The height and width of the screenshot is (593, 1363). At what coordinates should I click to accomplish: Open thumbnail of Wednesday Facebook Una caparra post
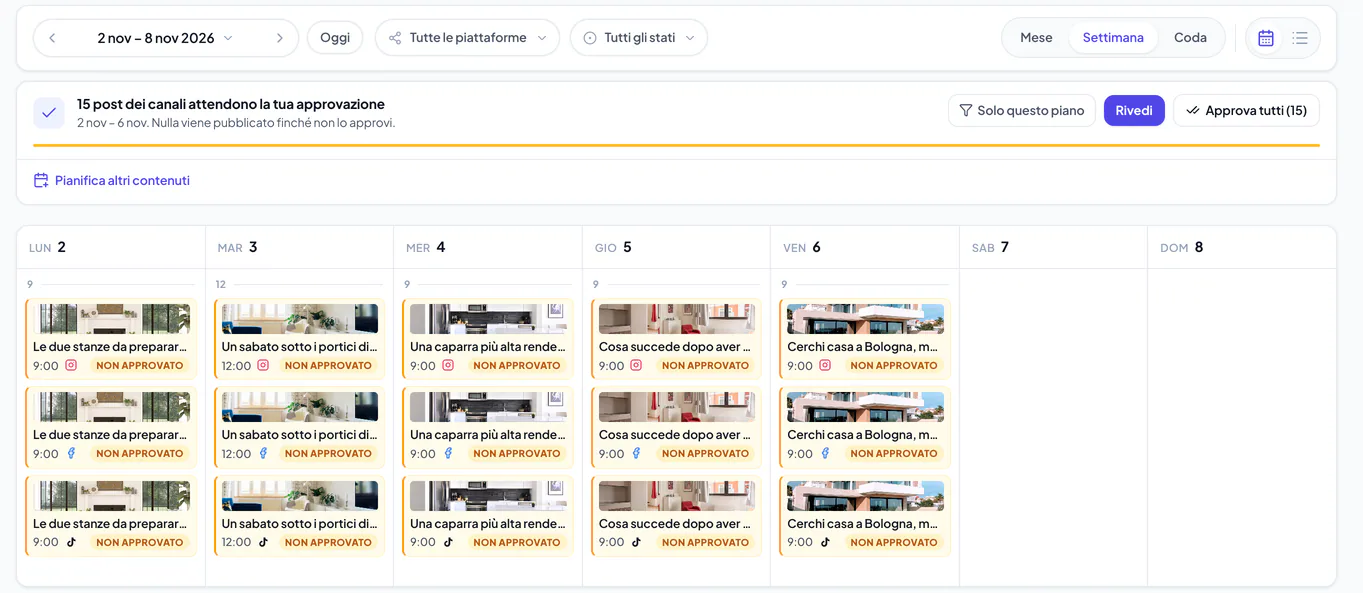point(488,407)
